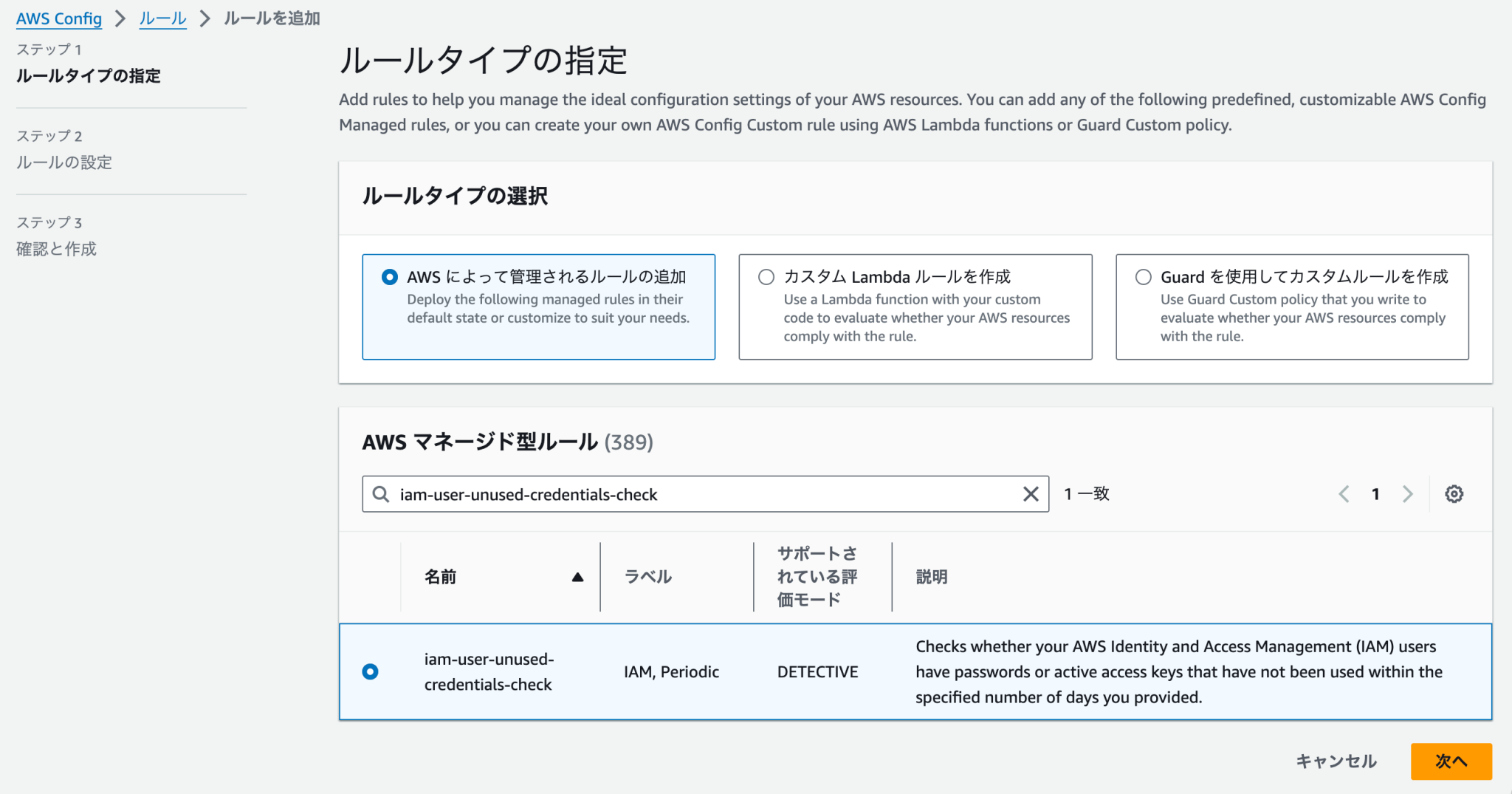Go to ステップ 2 ルールの設定
The height and width of the screenshot is (794, 1512).
pos(64,162)
